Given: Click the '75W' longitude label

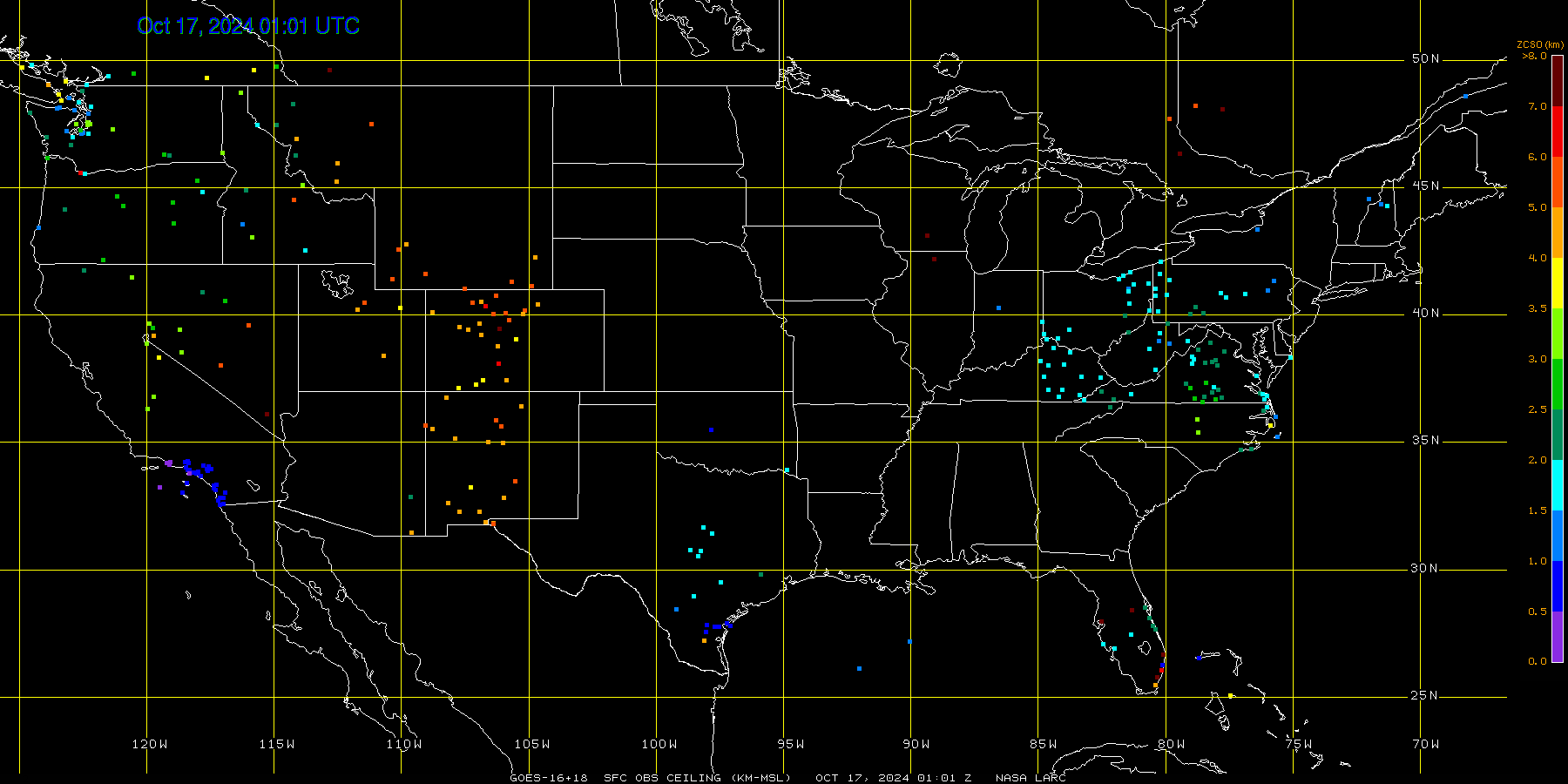Looking at the screenshot, I should coord(1299,744).
